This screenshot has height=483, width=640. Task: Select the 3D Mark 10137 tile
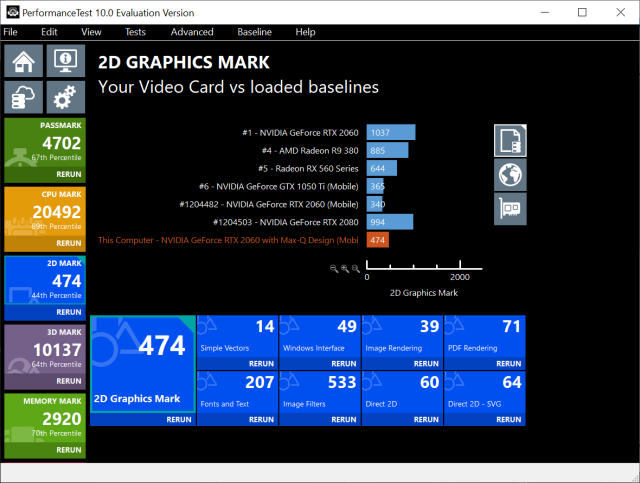pos(45,349)
